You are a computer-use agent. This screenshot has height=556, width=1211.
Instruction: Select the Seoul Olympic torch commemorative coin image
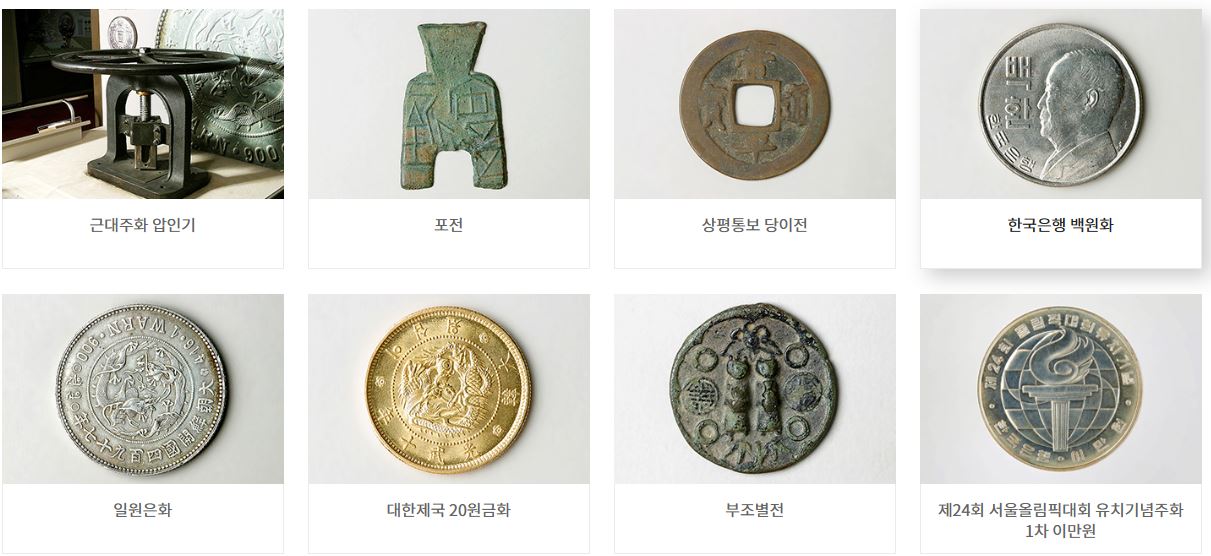click(x=1061, y=389)
